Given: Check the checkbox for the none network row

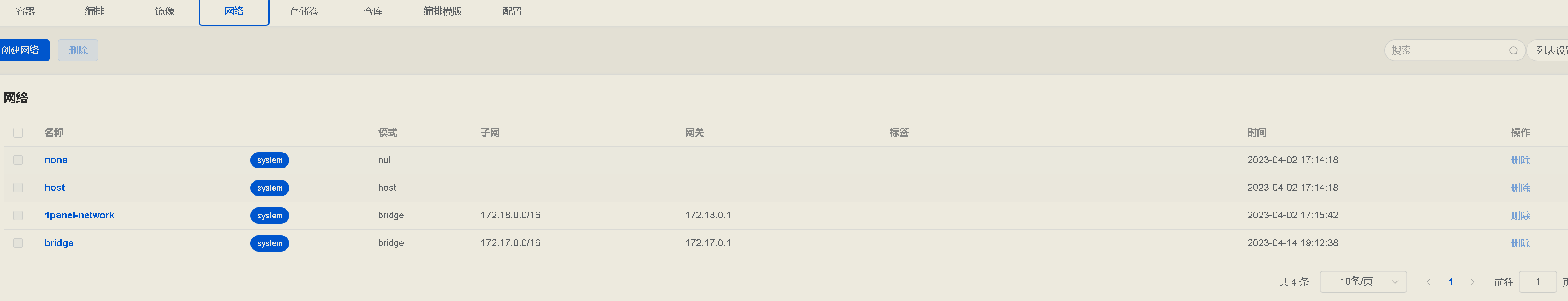Looking at the screenshot, I should click(18, 159).
